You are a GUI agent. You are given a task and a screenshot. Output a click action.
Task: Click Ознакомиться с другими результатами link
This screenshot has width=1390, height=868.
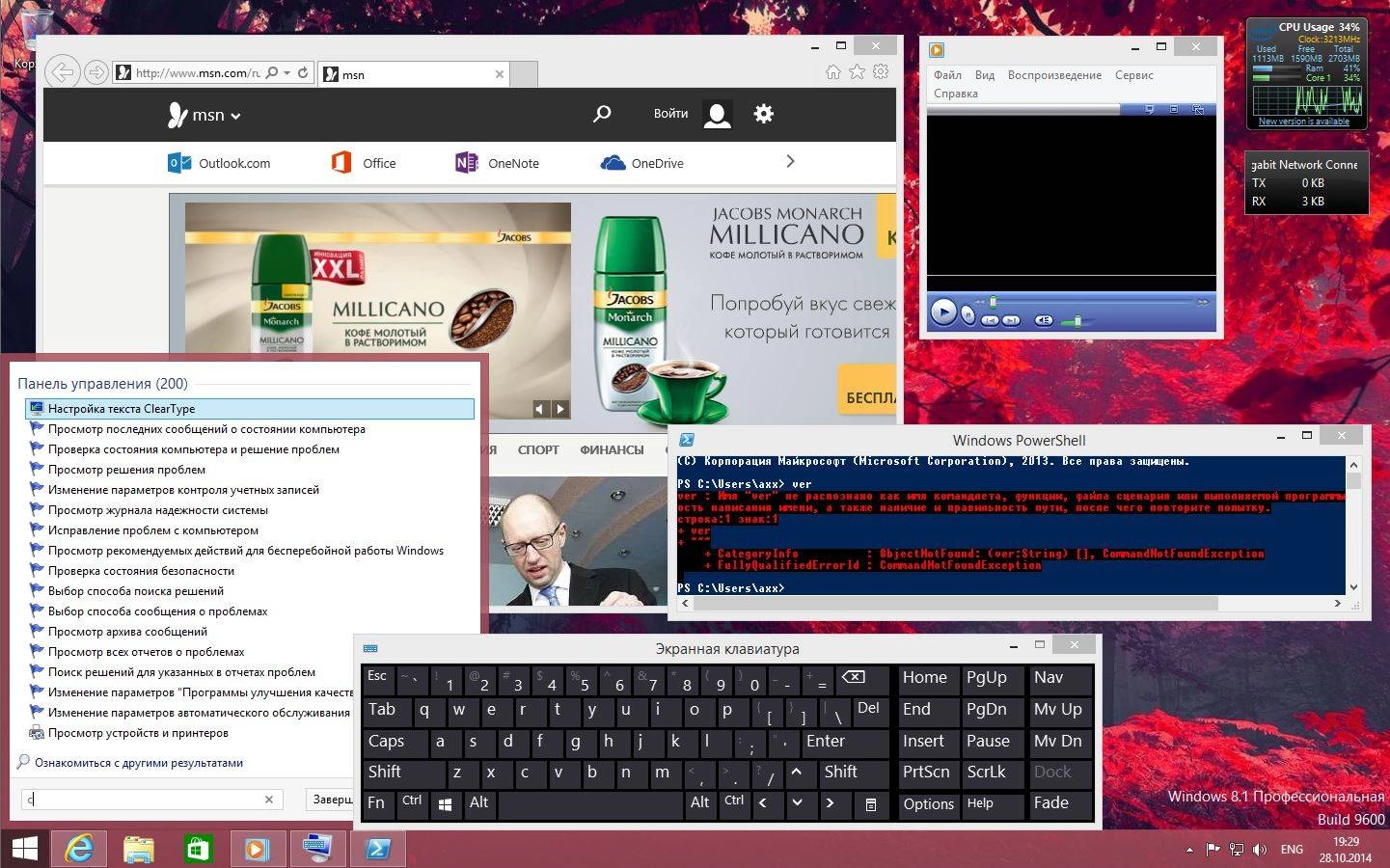pos(139,763)
